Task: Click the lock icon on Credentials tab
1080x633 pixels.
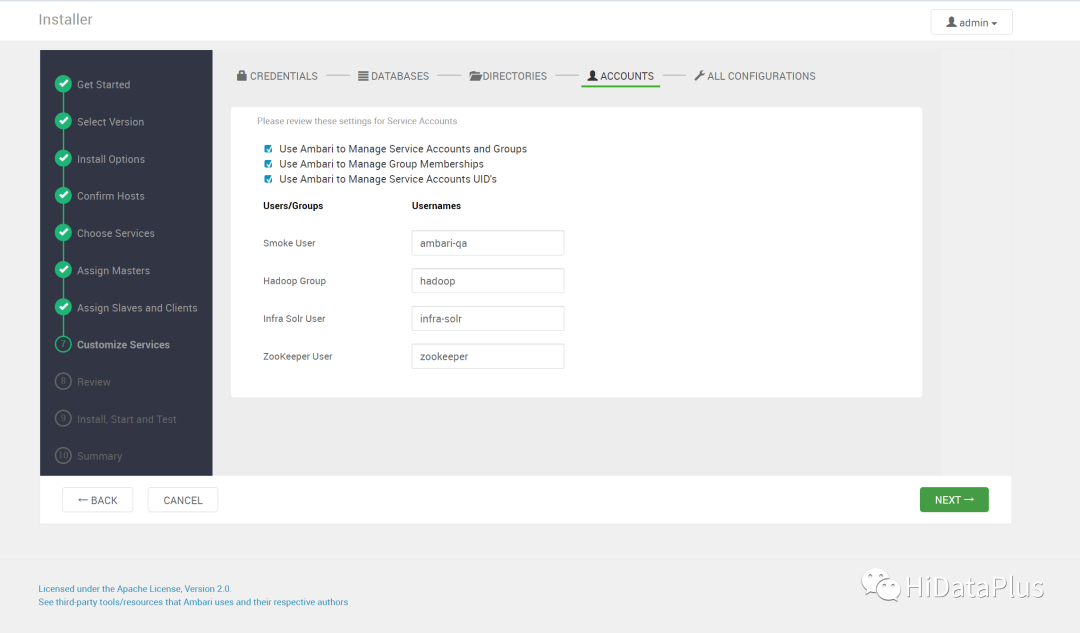Action: coord(242,76)
